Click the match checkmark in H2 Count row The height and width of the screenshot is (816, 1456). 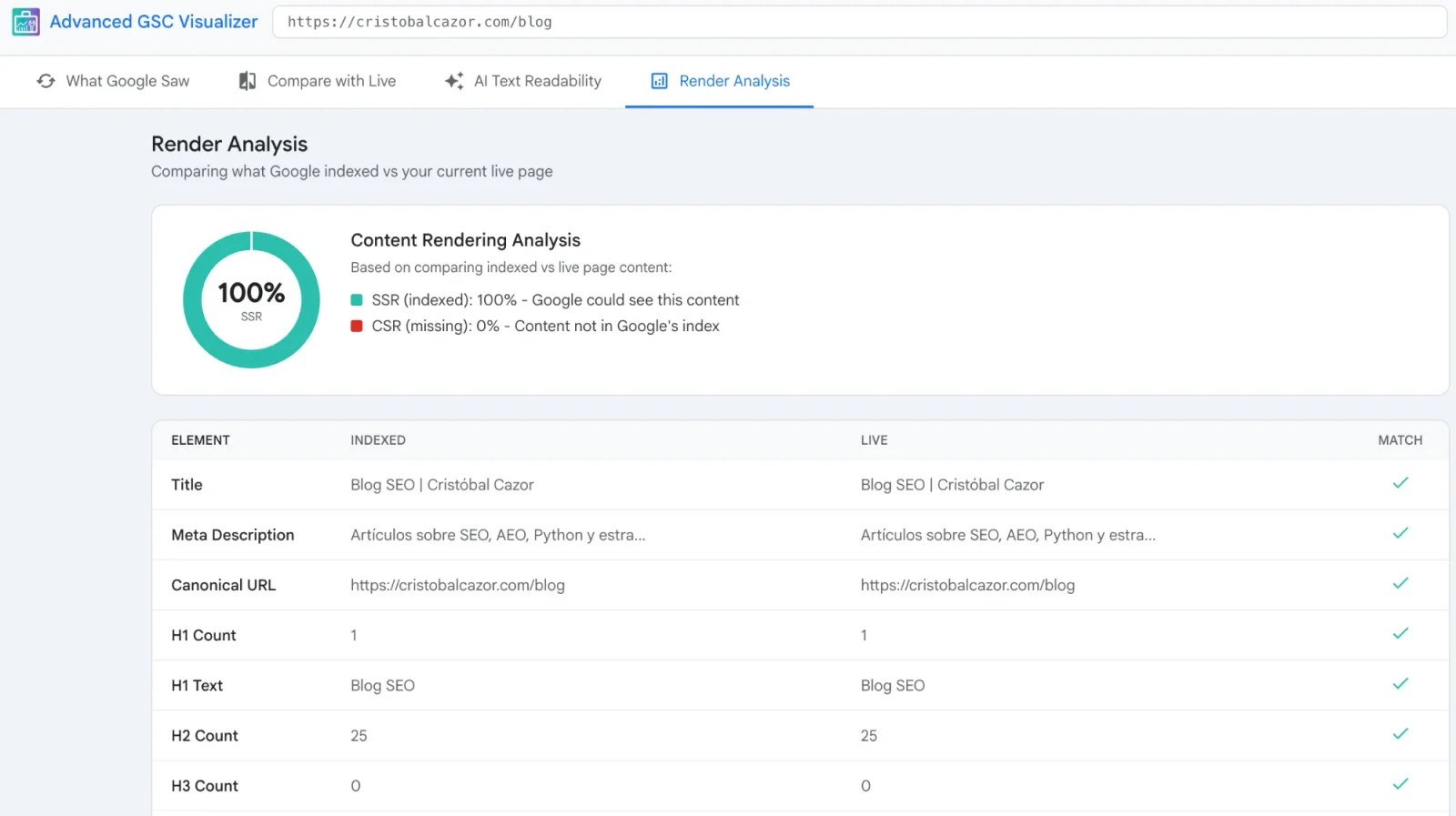click(1400, 733)
